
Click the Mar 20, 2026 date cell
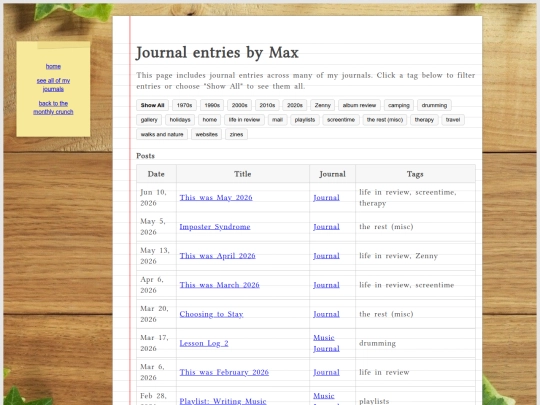(x=156, y=314)
